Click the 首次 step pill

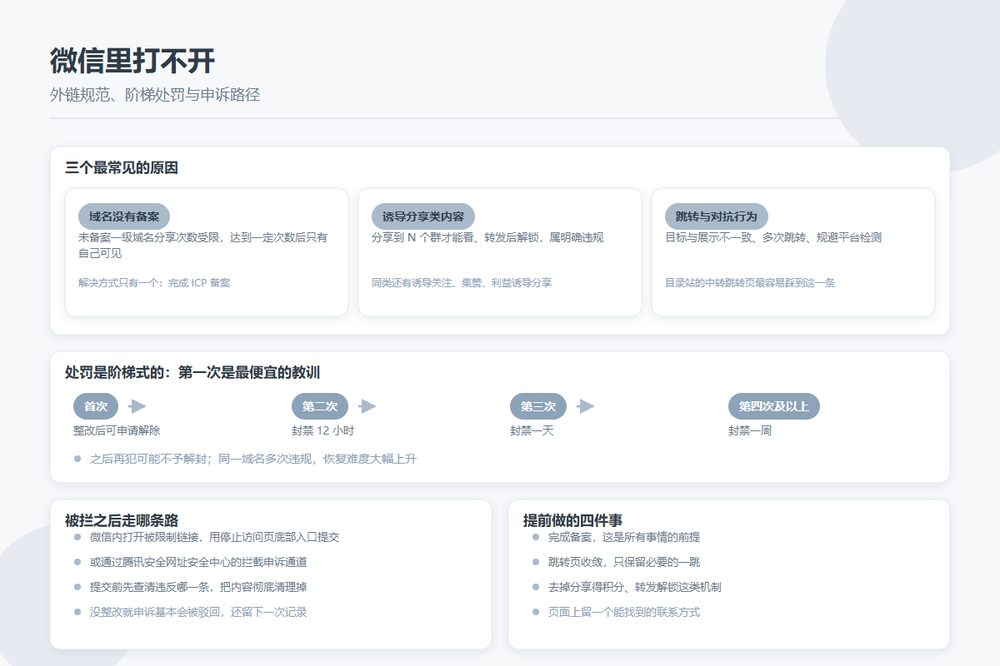pyautogui.click(x=96, y=406)
